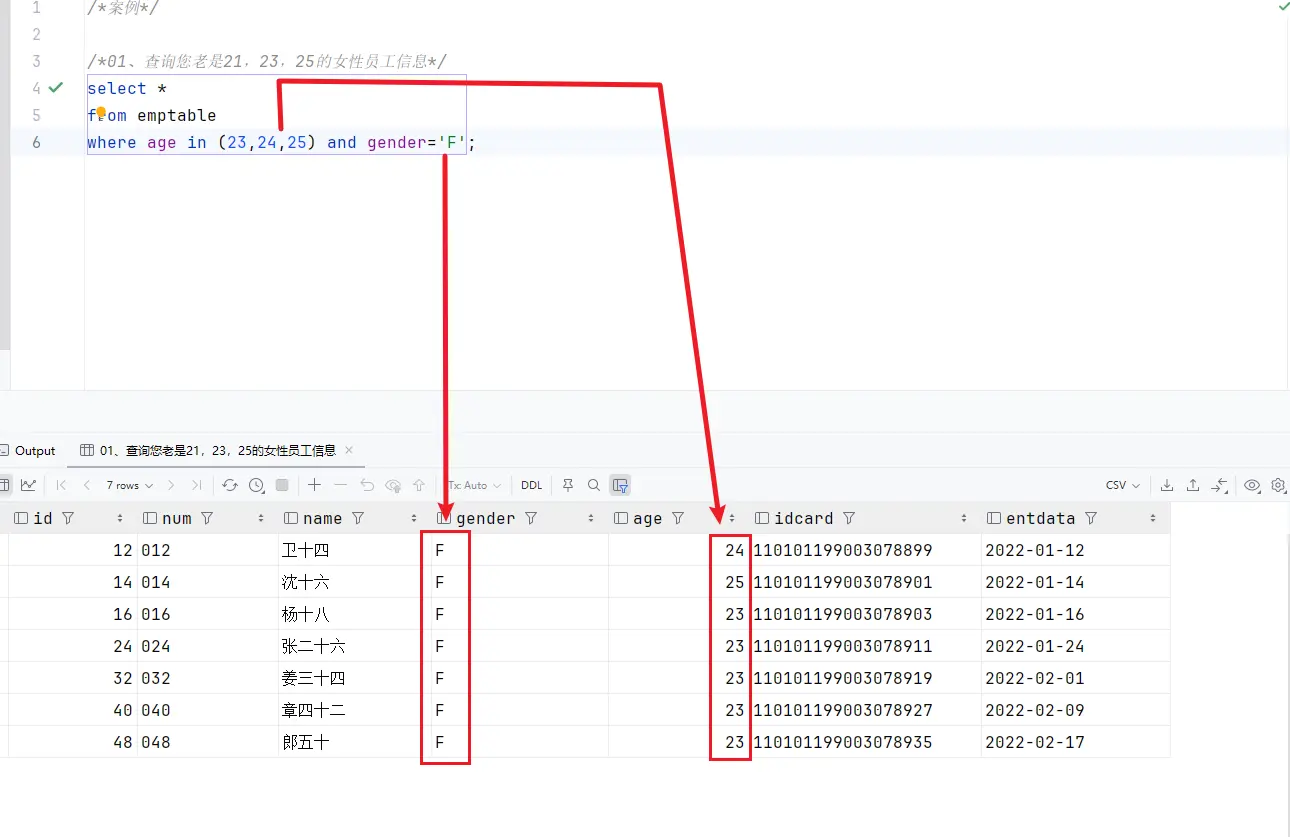Viewport: 1290px width, 837px height.
Task: Switch to the Output tab
Action: pyautogui.click(x=28, y=450)
